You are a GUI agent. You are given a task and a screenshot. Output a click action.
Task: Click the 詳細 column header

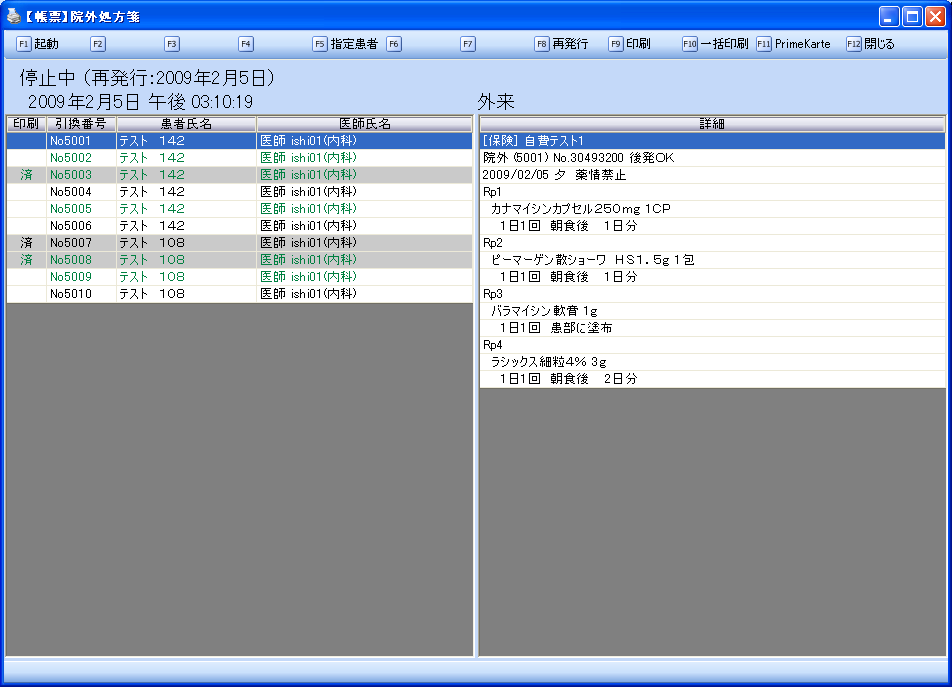tap(712, 124)
